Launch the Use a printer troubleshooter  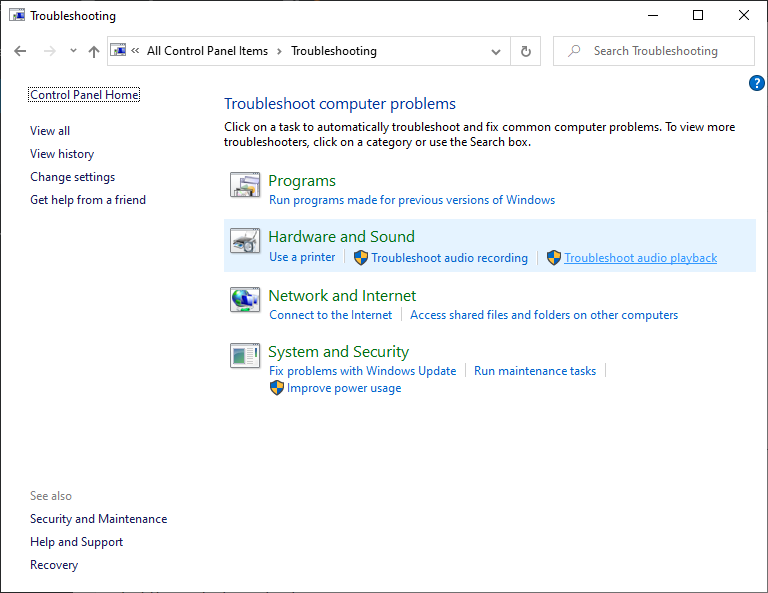(x=302, y=257)
